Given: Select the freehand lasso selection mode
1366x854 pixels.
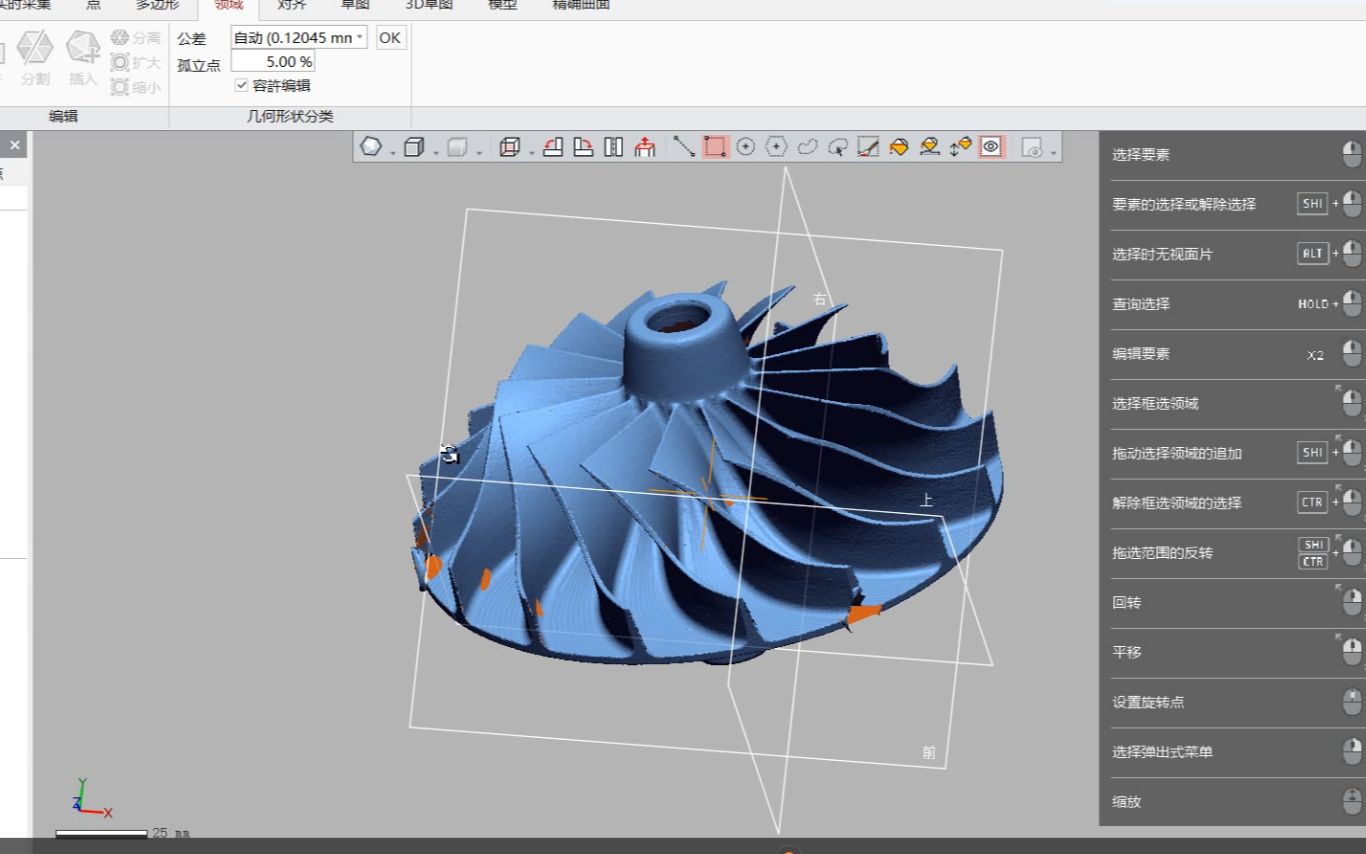Looking at the screenshot, I should click(807, 147).
